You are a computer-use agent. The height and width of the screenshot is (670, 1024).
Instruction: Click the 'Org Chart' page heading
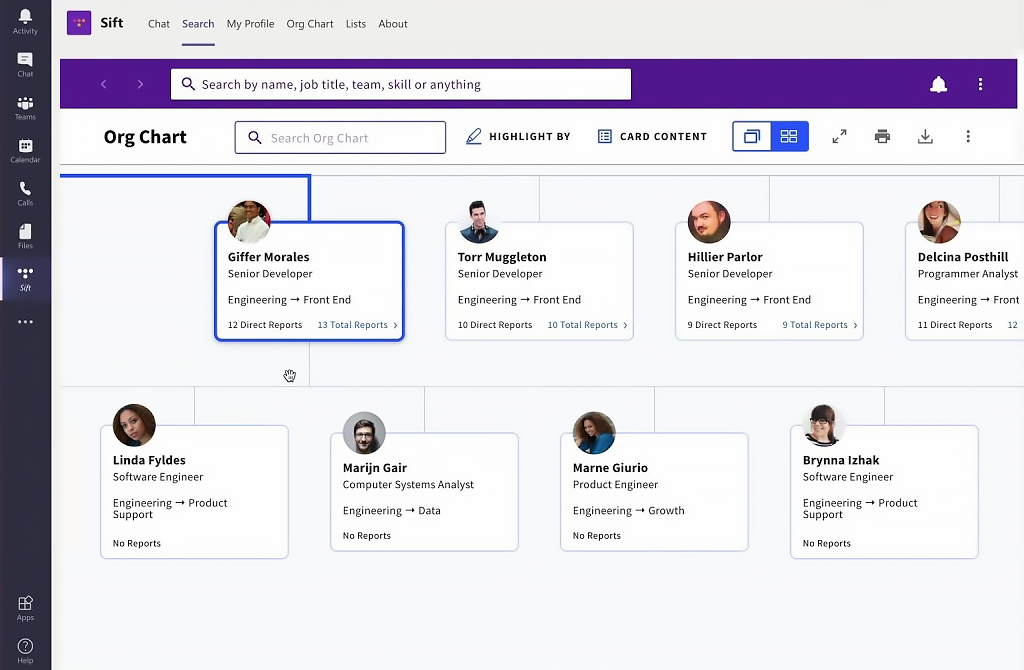(x=145, y=137)
